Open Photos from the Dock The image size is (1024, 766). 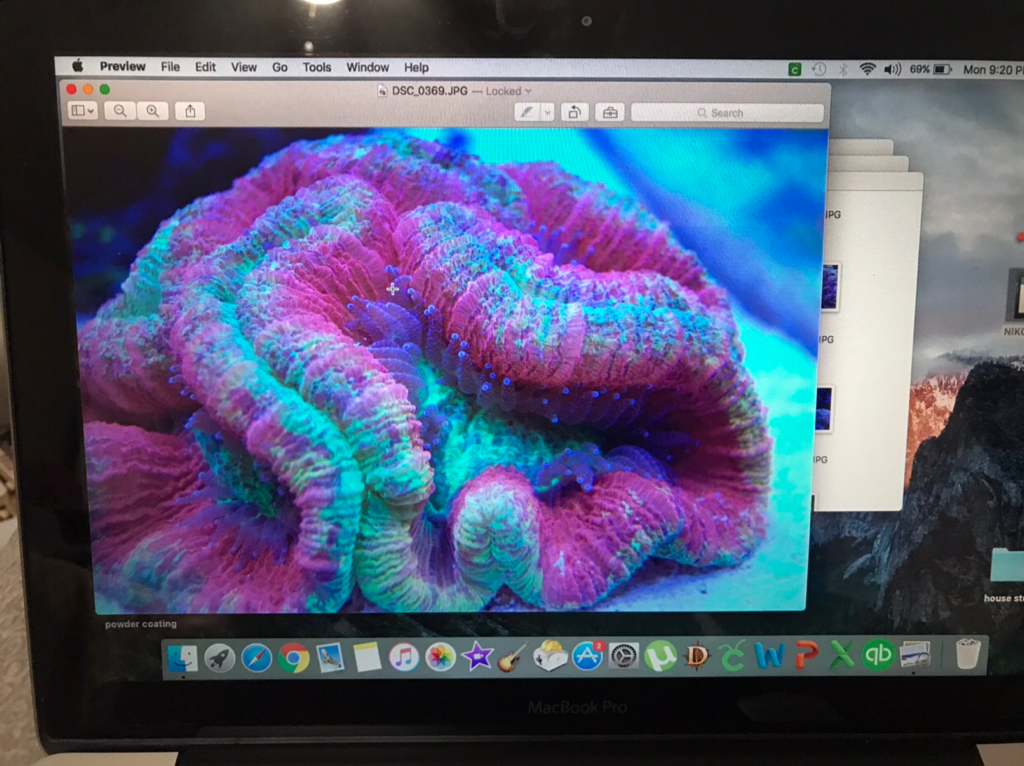tap(441, 656)
